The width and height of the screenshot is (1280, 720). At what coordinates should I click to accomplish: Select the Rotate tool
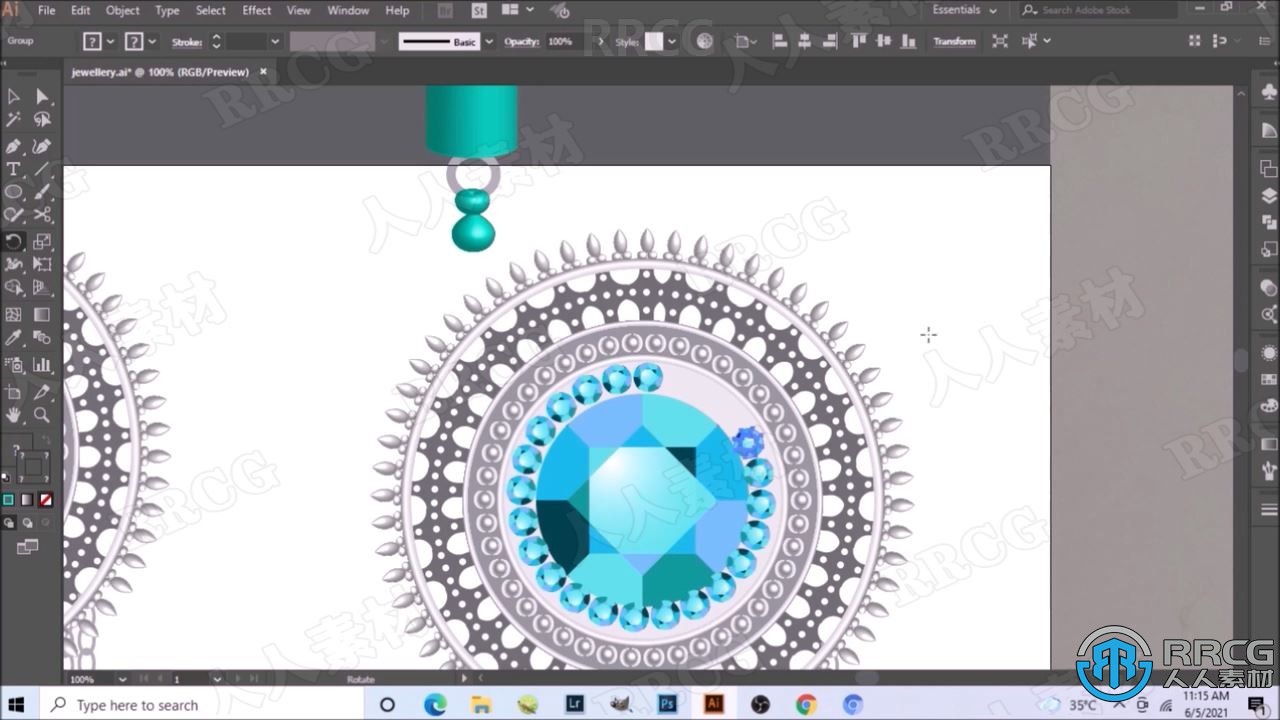(x=13, y=241)
